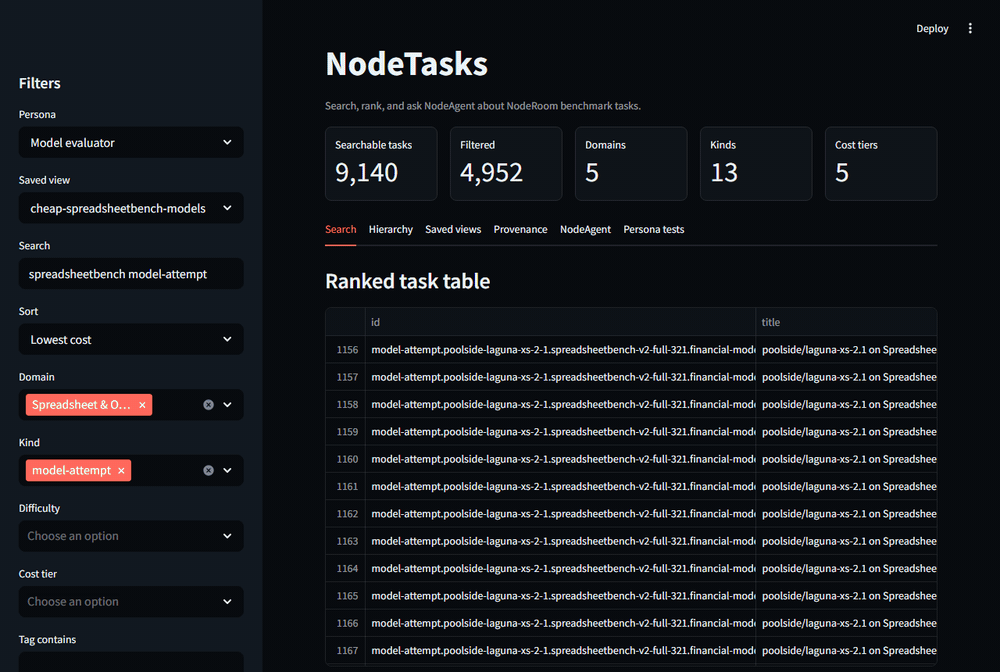Open the Saved view dropdown
Image resolution: width=1000 pixels, height=672 pixels.
(131, 208)
